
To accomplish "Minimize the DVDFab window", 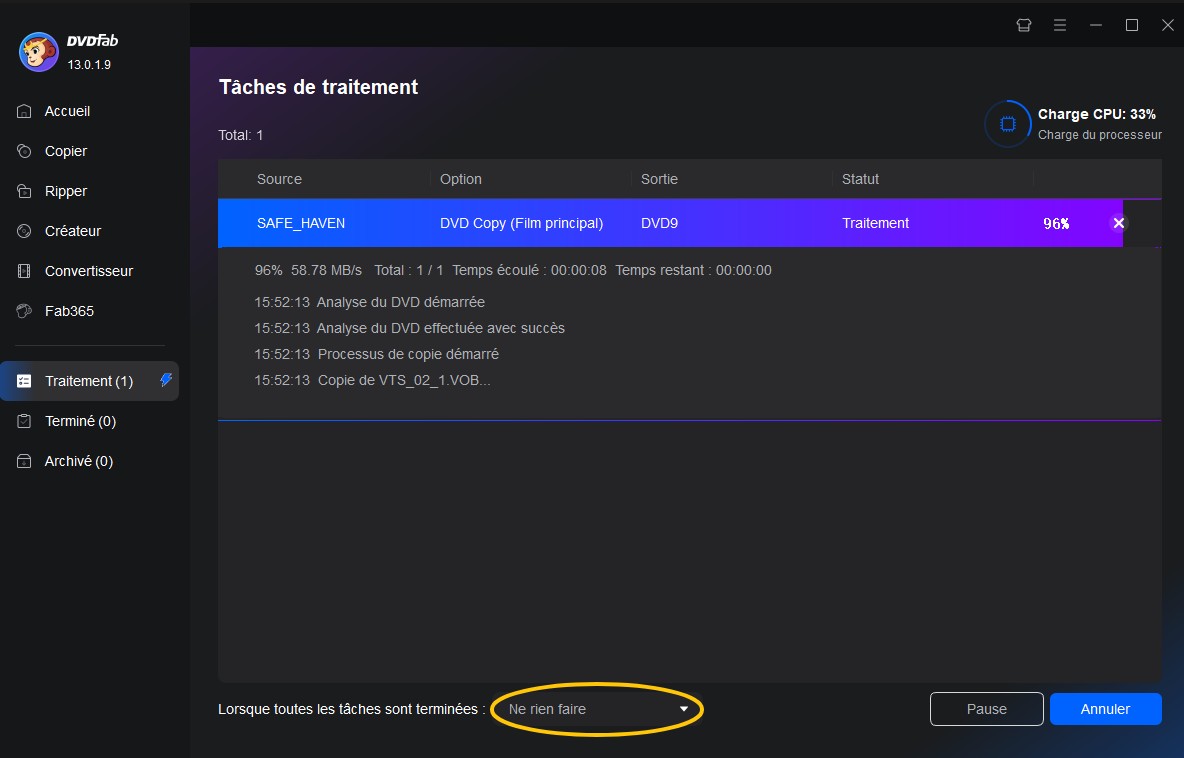I will point(1096,25).
